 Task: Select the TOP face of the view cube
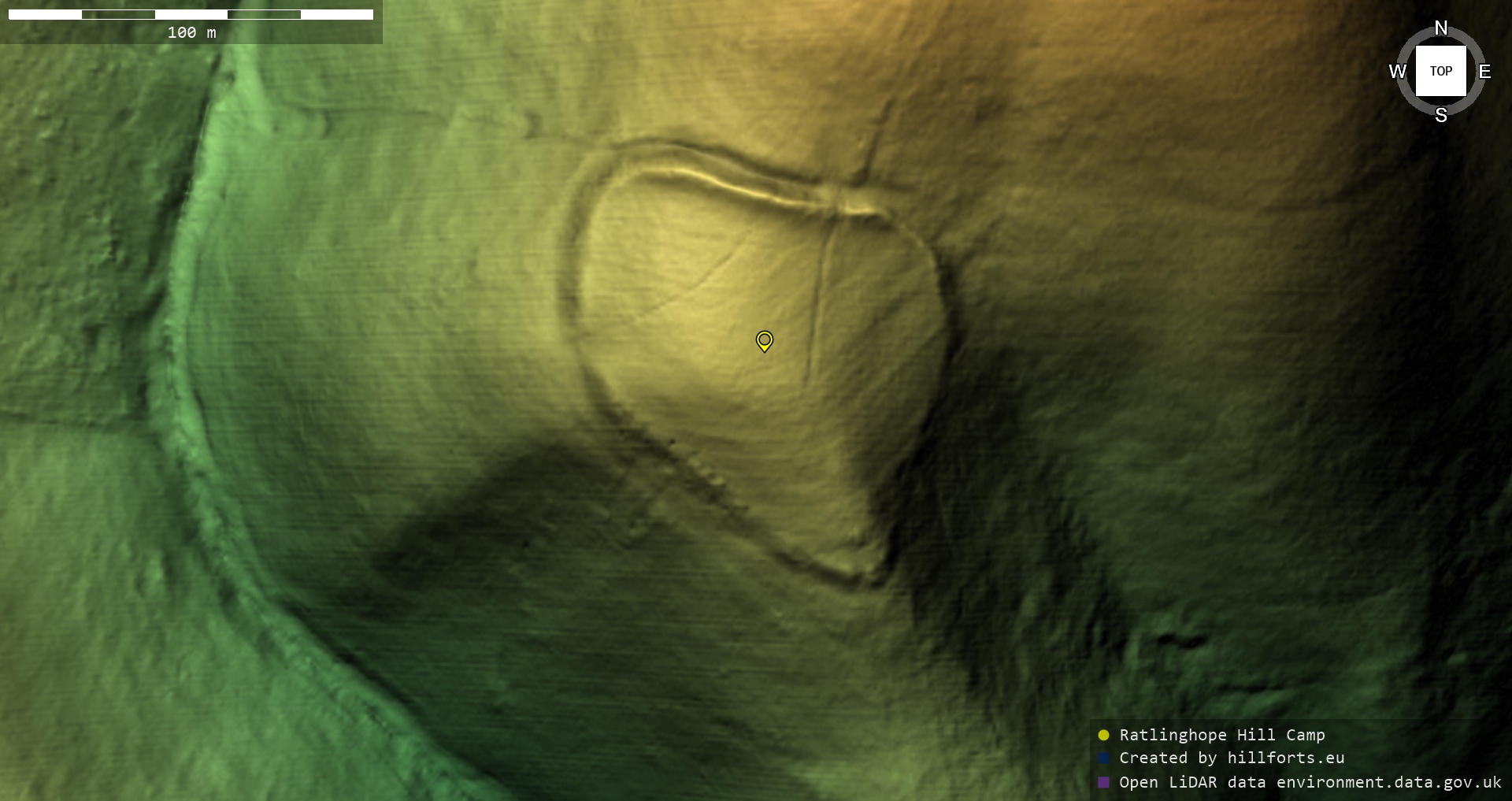pos(1440,71)
